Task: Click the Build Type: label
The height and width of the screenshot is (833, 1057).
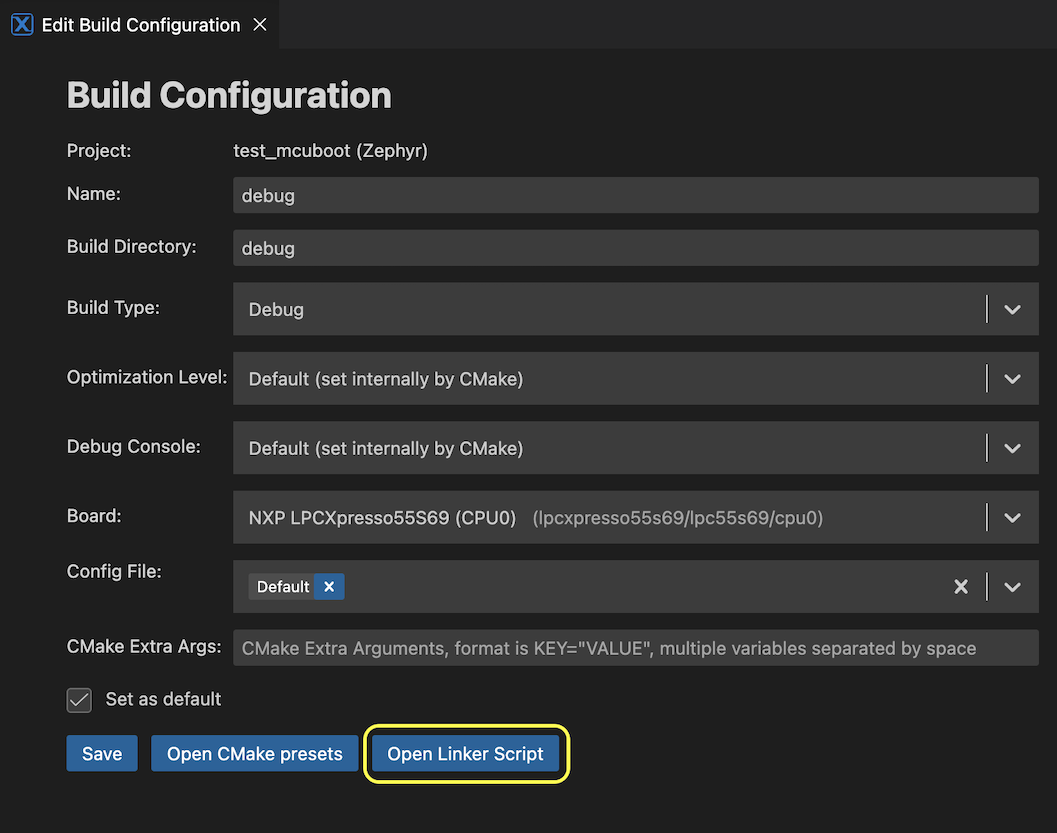Action: pos(113,307)
